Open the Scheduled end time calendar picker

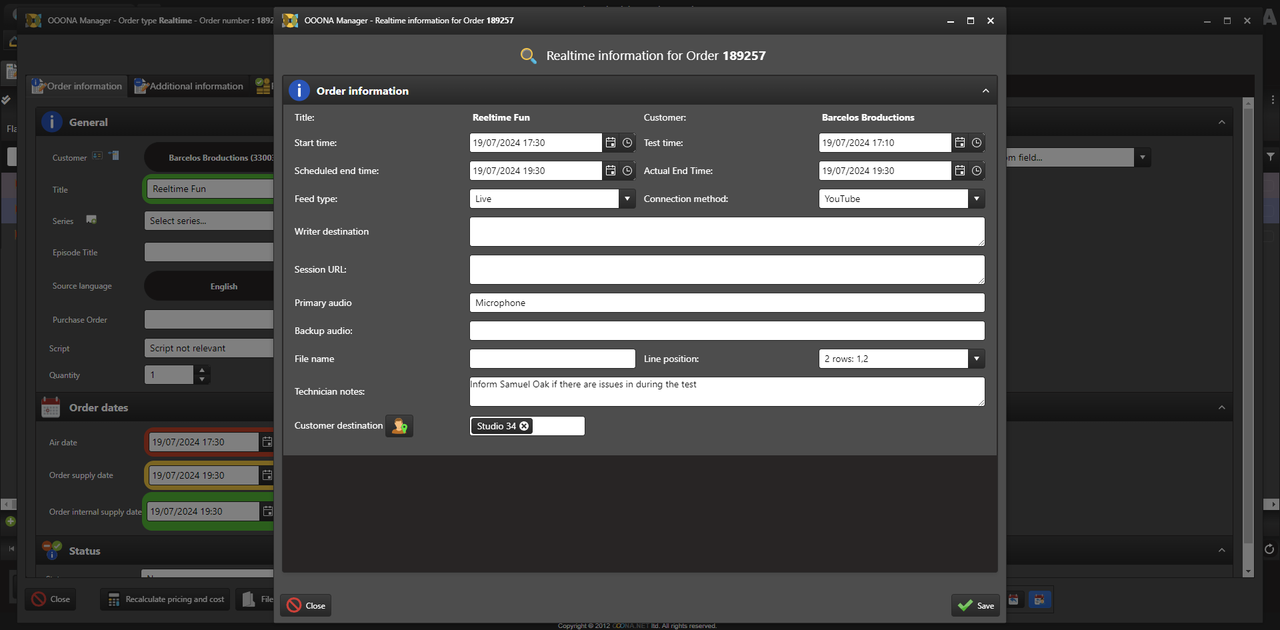(610, 171)
